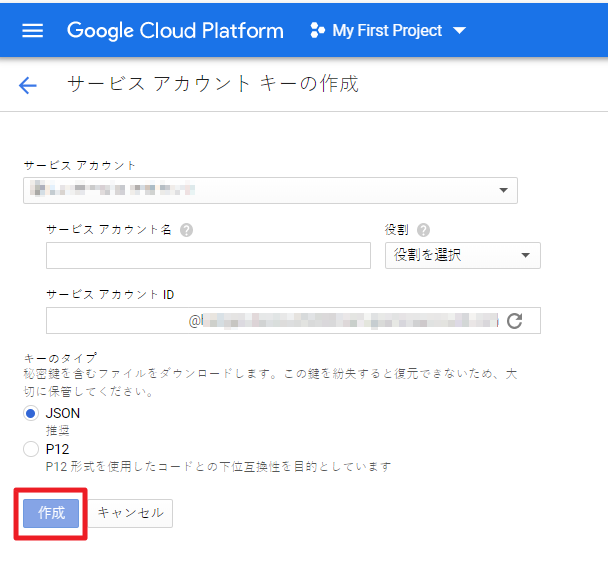Click the Google Cloud Platform logo text

(x=175, y=30)
